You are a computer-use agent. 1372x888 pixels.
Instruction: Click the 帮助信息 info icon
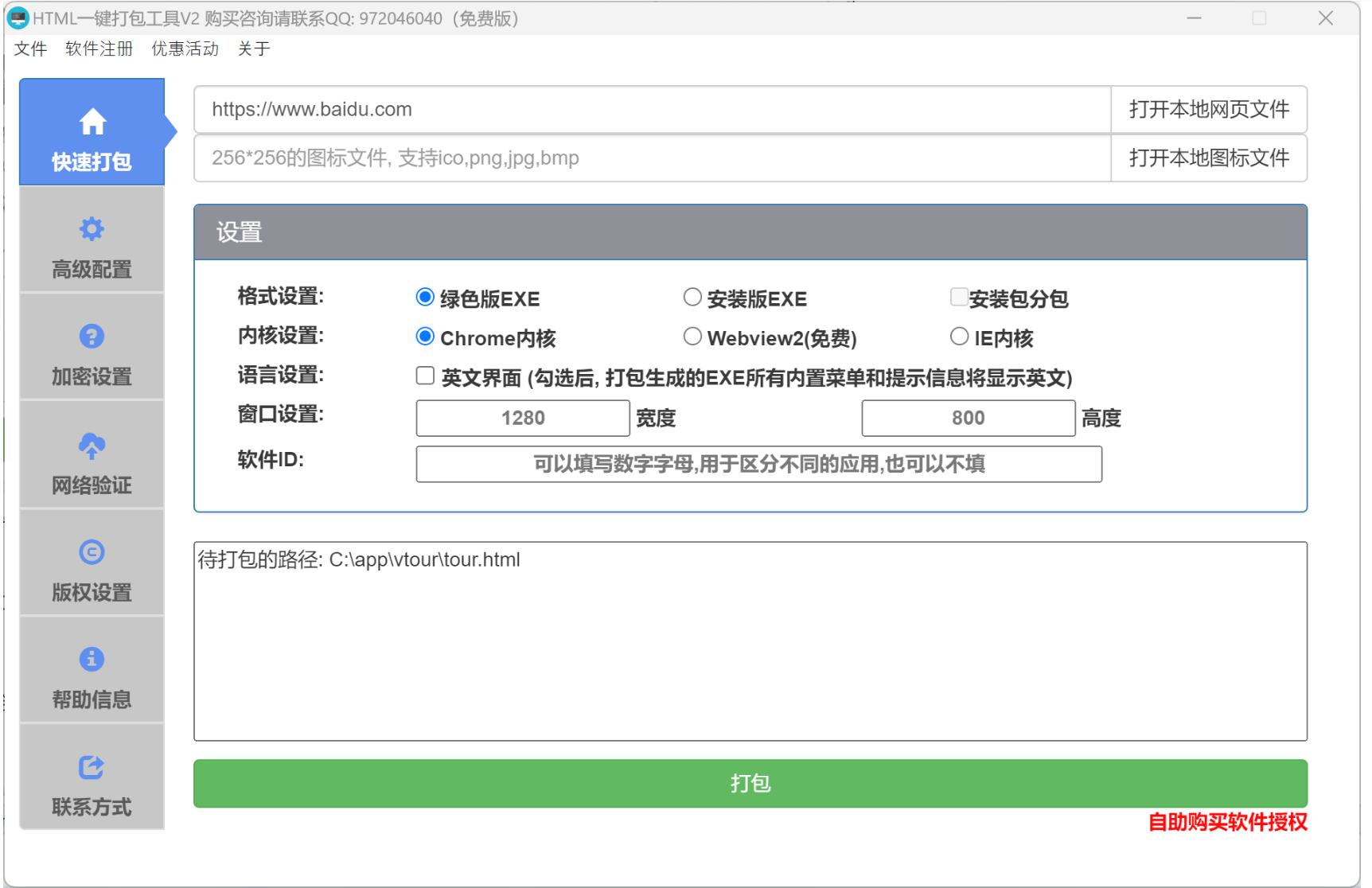point(92,660)
